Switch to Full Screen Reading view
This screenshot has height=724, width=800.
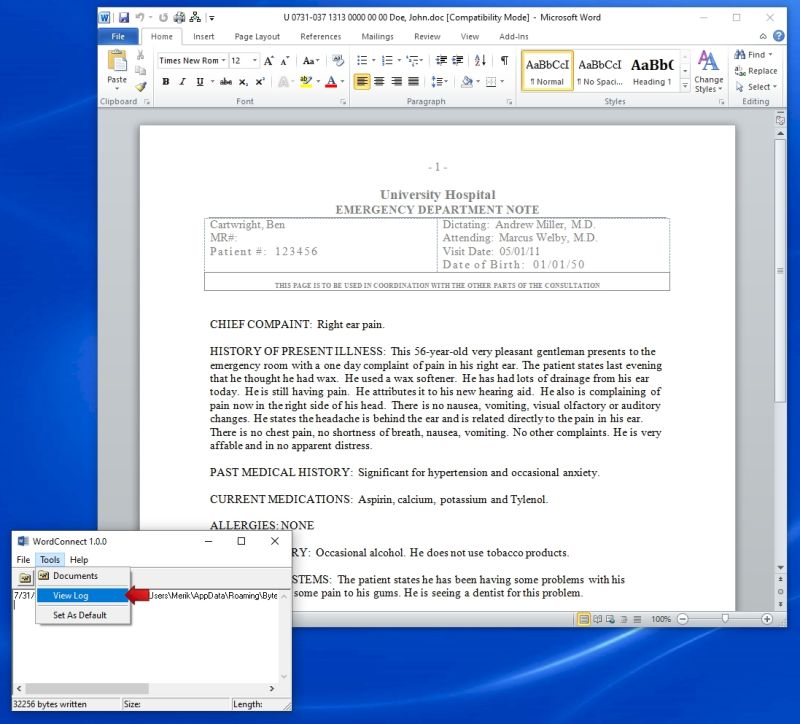tap(598, 619)
